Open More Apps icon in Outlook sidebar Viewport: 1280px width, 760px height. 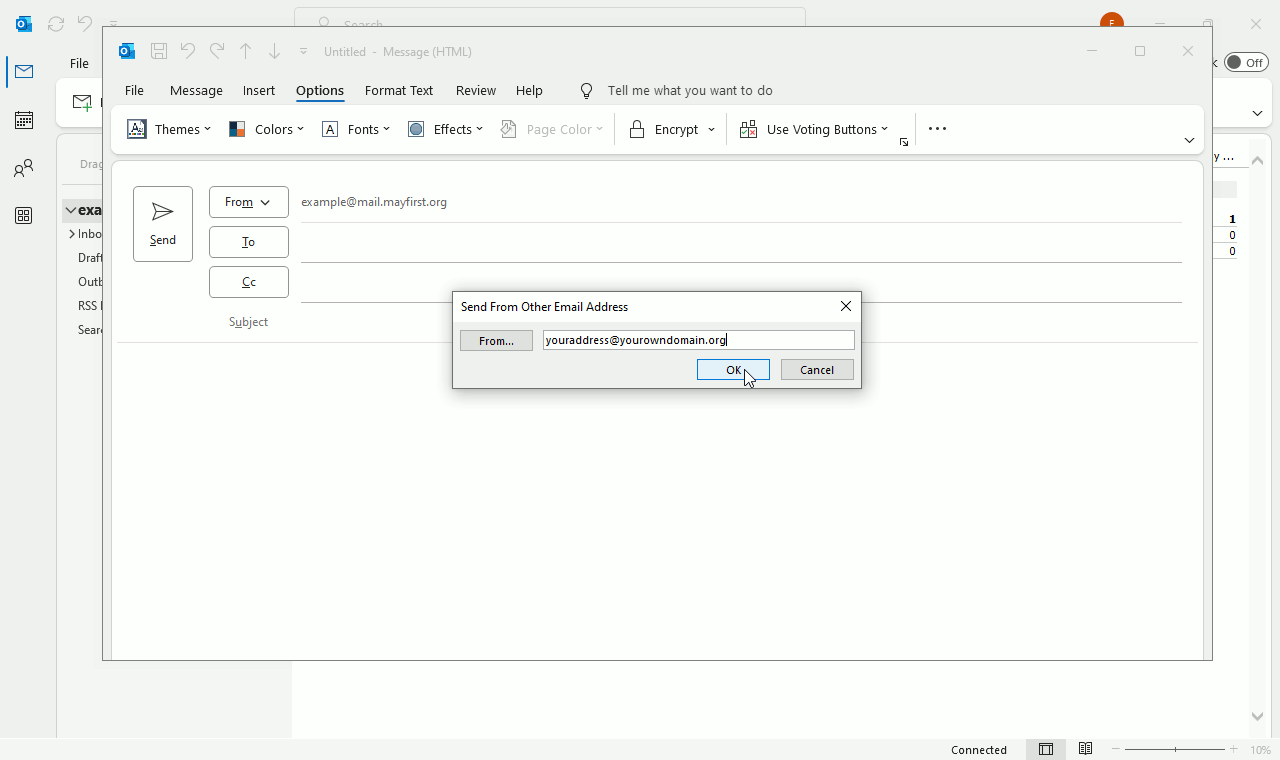coord(24,216)
